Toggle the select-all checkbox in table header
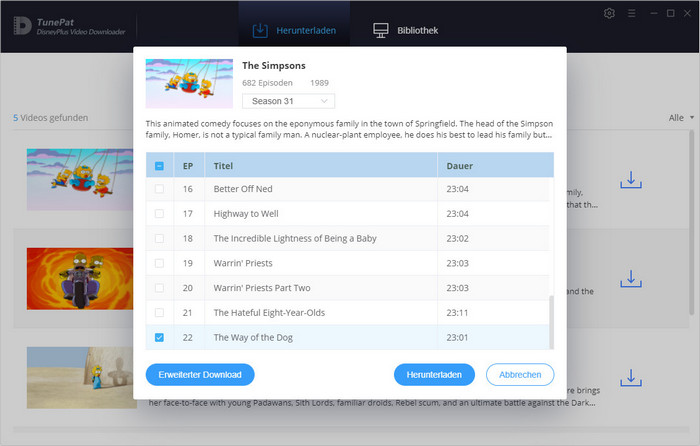The height and width of the screenshot is (446, 700). (159, 166)
